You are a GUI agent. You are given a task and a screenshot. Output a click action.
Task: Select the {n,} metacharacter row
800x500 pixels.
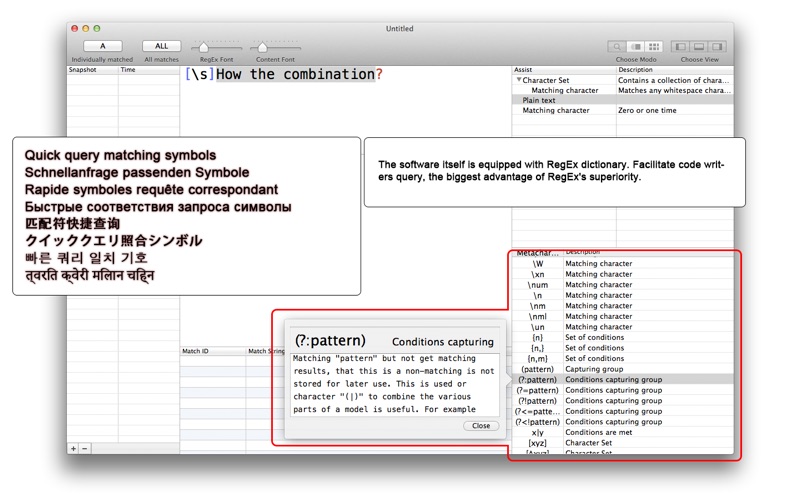(622, 348)
